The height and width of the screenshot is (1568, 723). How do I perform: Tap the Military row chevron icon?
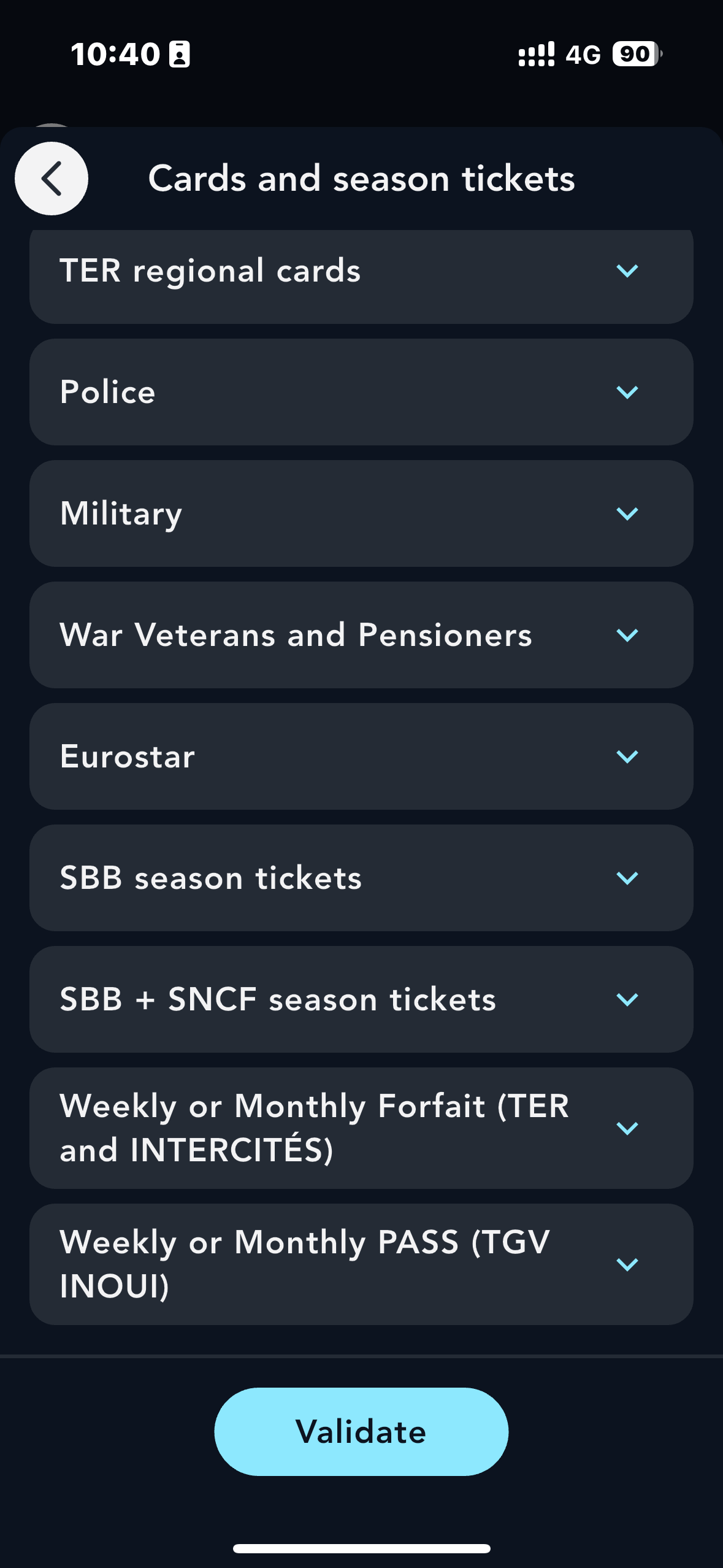tap(627, 513)
